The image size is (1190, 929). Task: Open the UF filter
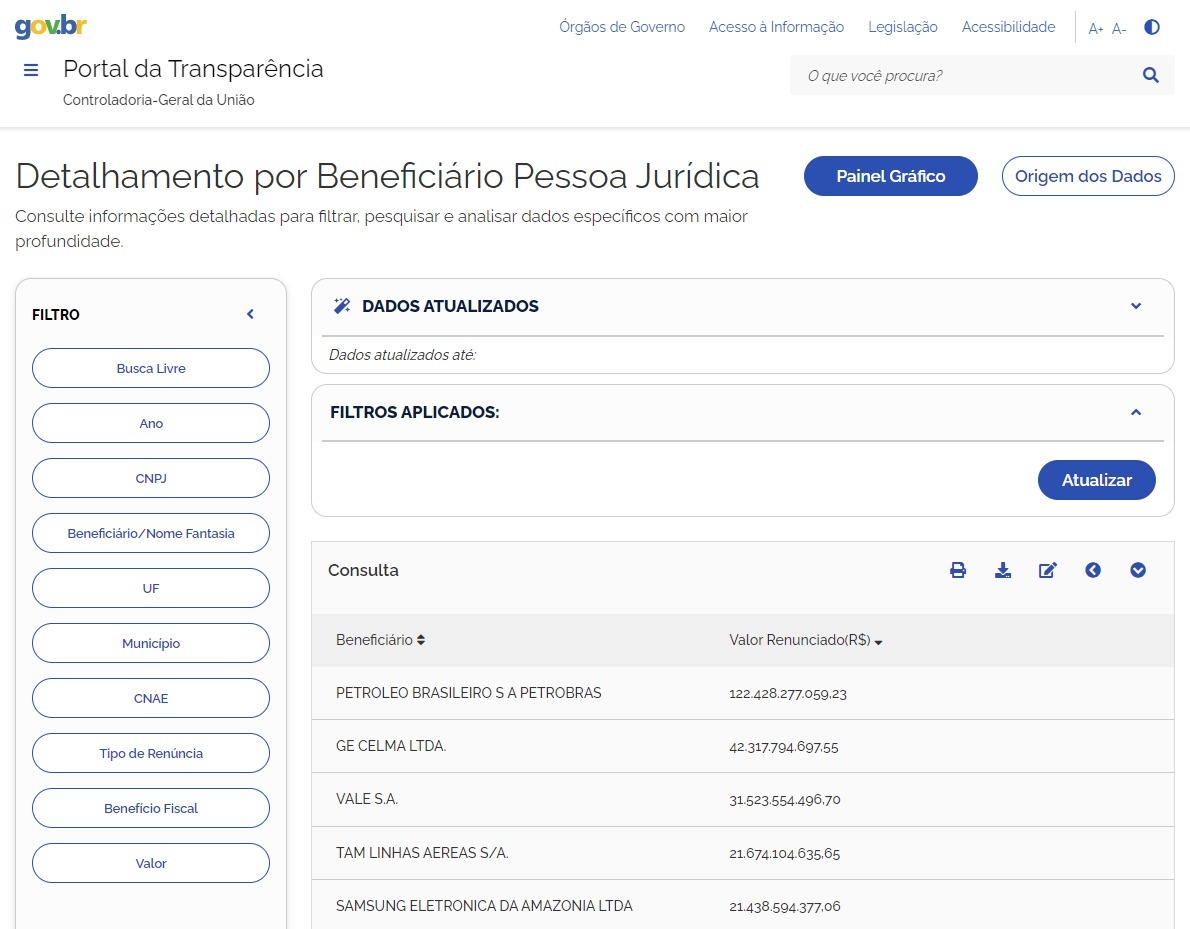coord(151,588)
